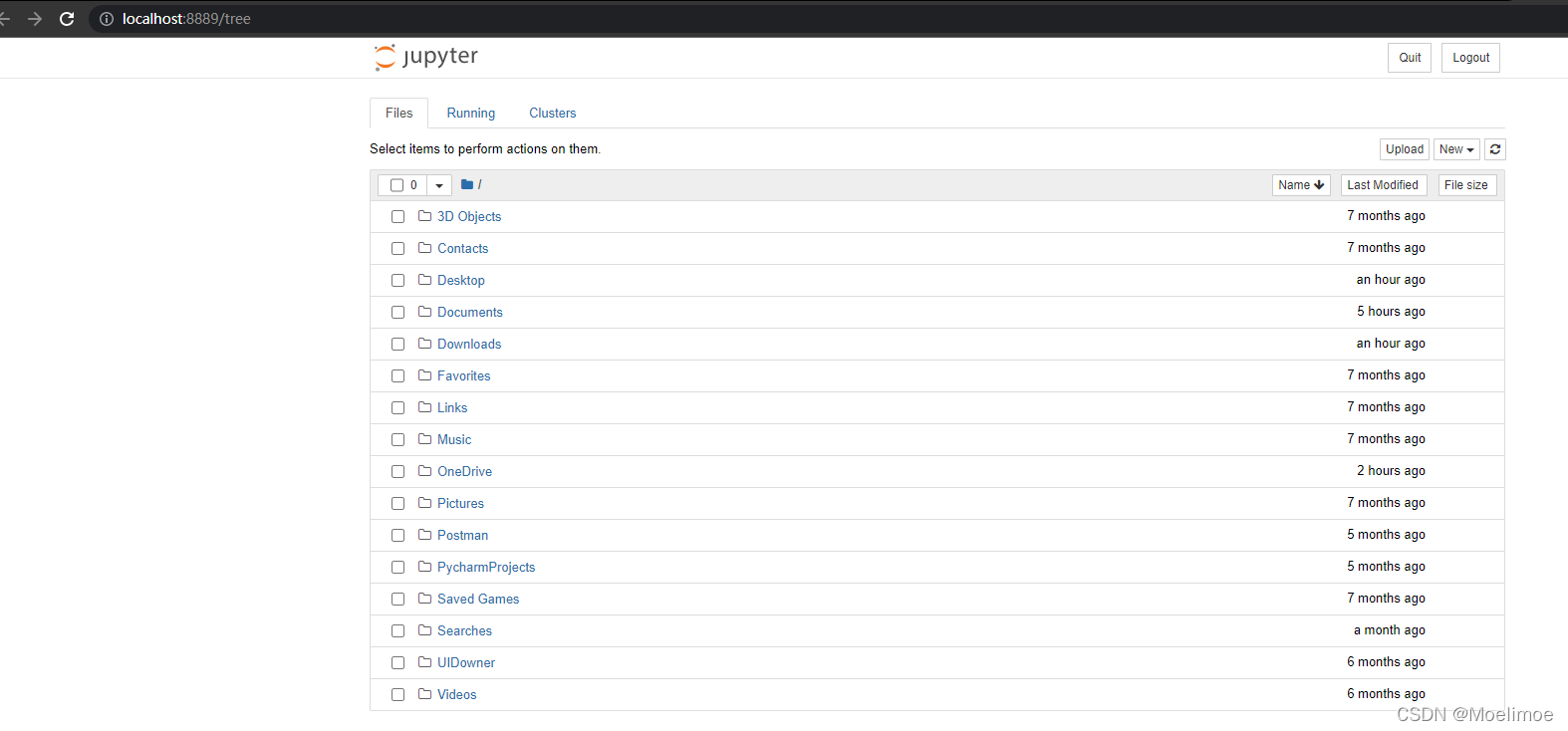This screenshot has width=1568, height=731.
Task: Check the Favorites row checkbox
Action: coord(397,376)
